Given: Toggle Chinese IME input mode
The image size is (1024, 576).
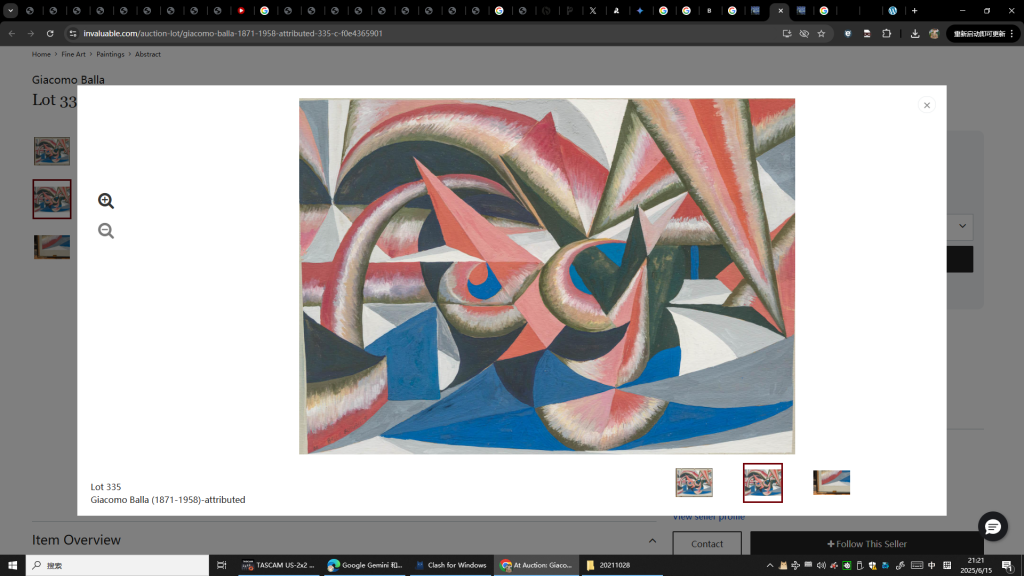Looking at the screenshot, I should [932, 566].
